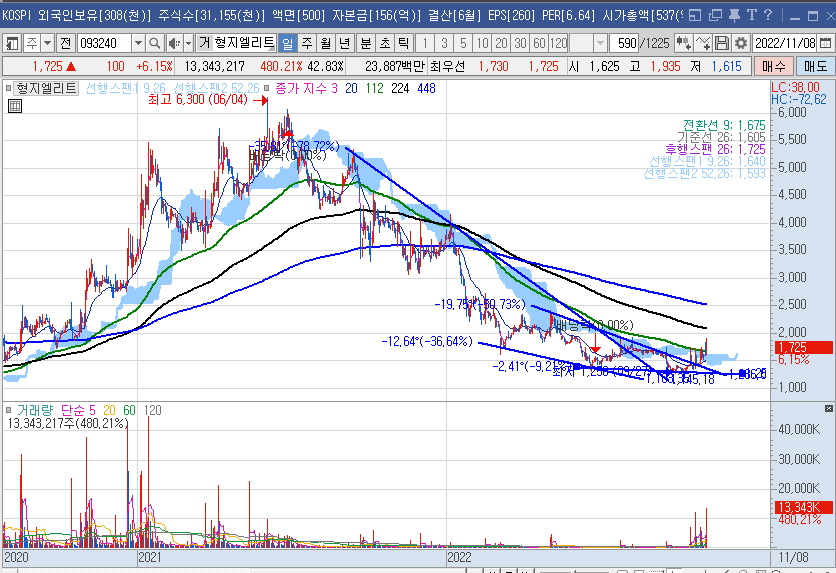Click the speaker sound alert icon
Image resolution: width=836 pixels, height=573 pixels.
coord(174,43)
